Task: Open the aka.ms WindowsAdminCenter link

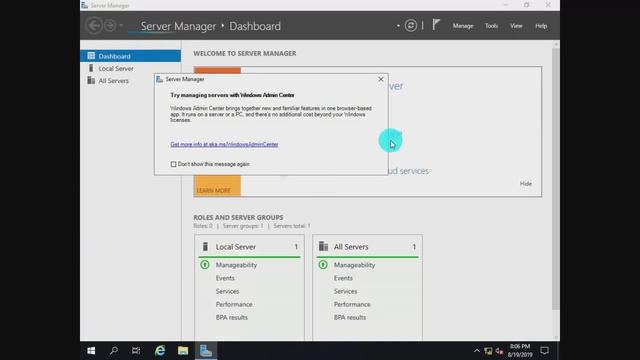Action: point(224,144)
